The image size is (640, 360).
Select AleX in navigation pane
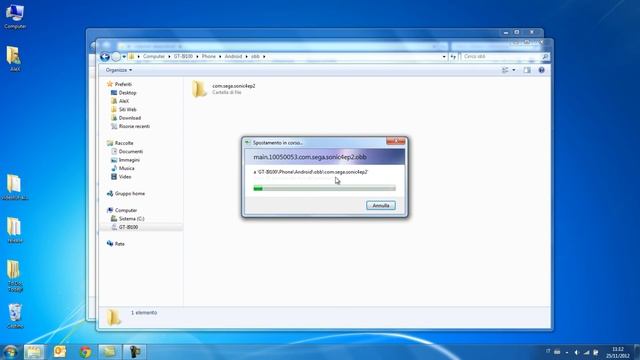tap(124, 101)
